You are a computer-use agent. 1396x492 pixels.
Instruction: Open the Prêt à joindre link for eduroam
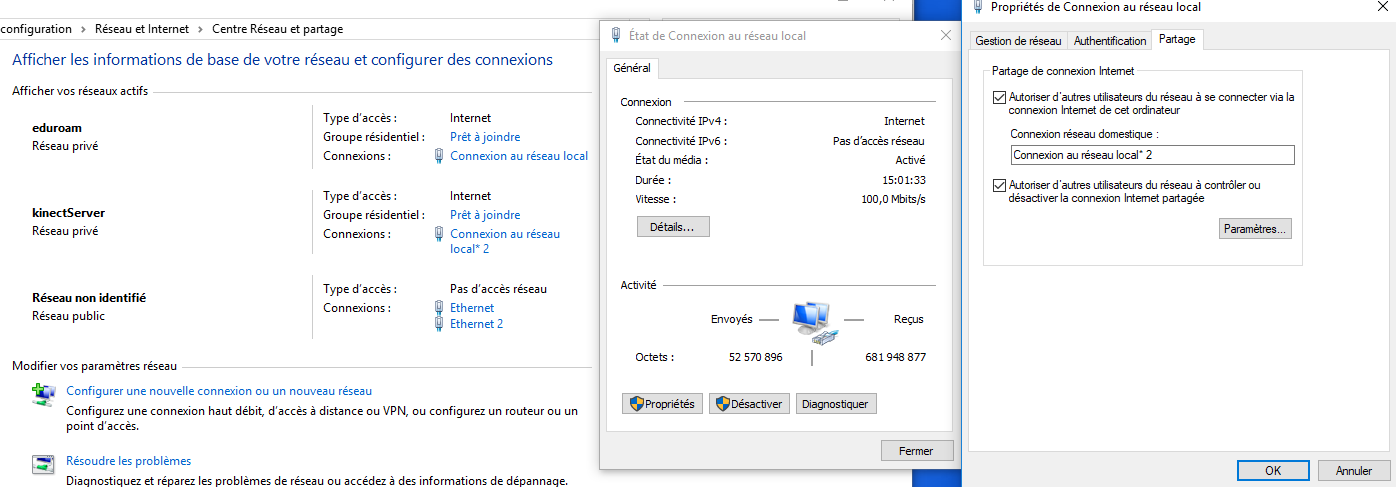coord(485,137)
